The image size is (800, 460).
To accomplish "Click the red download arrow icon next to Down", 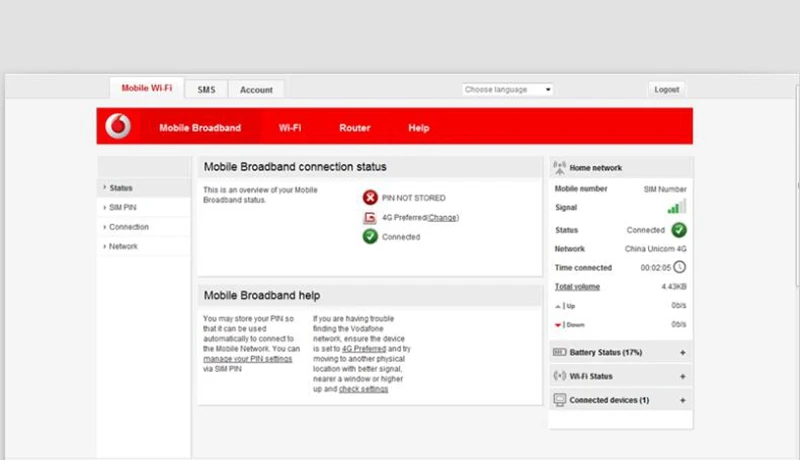I will coord(558,325).
